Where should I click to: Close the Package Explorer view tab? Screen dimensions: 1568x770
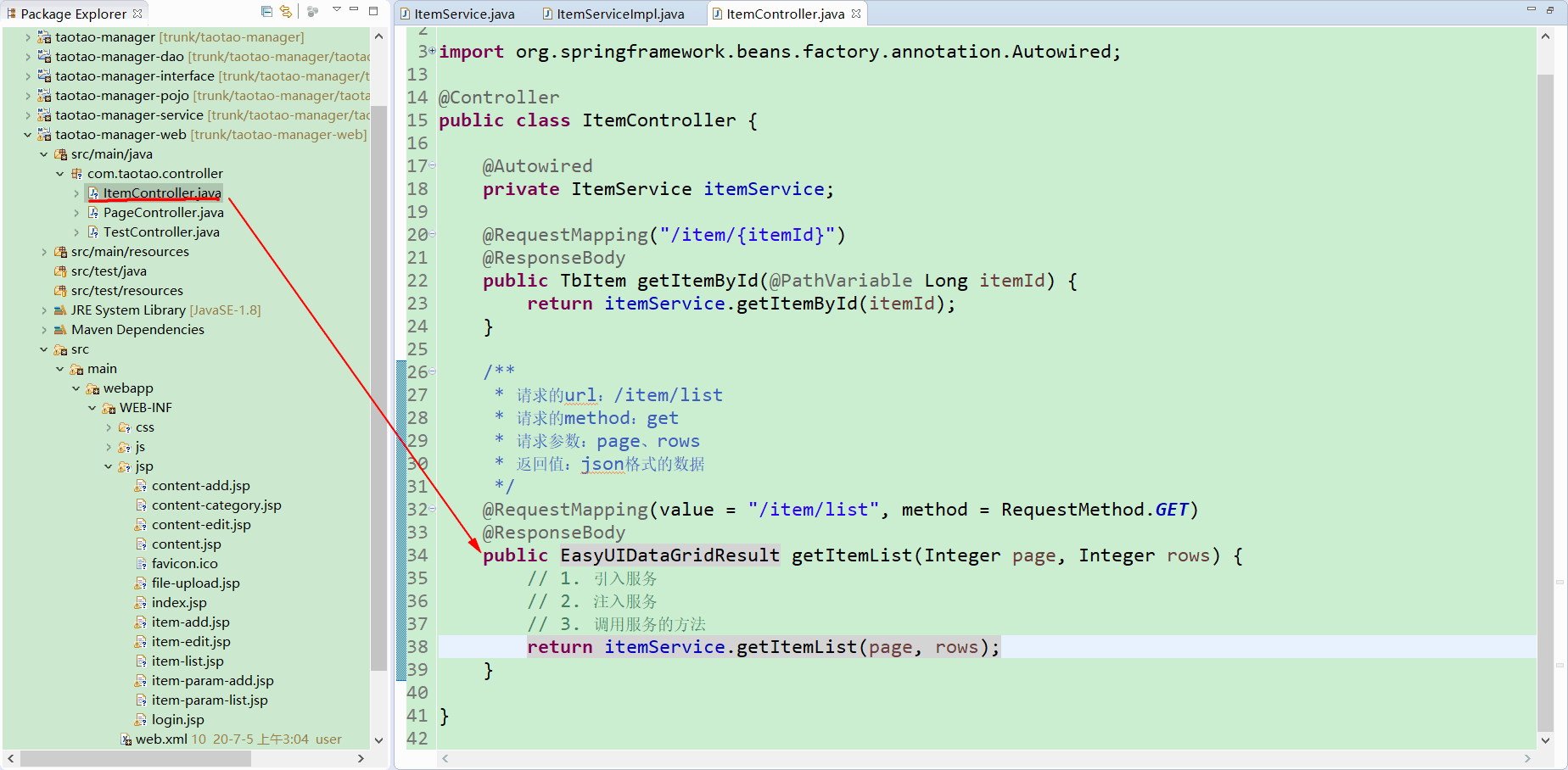click(x=137, y=14)
